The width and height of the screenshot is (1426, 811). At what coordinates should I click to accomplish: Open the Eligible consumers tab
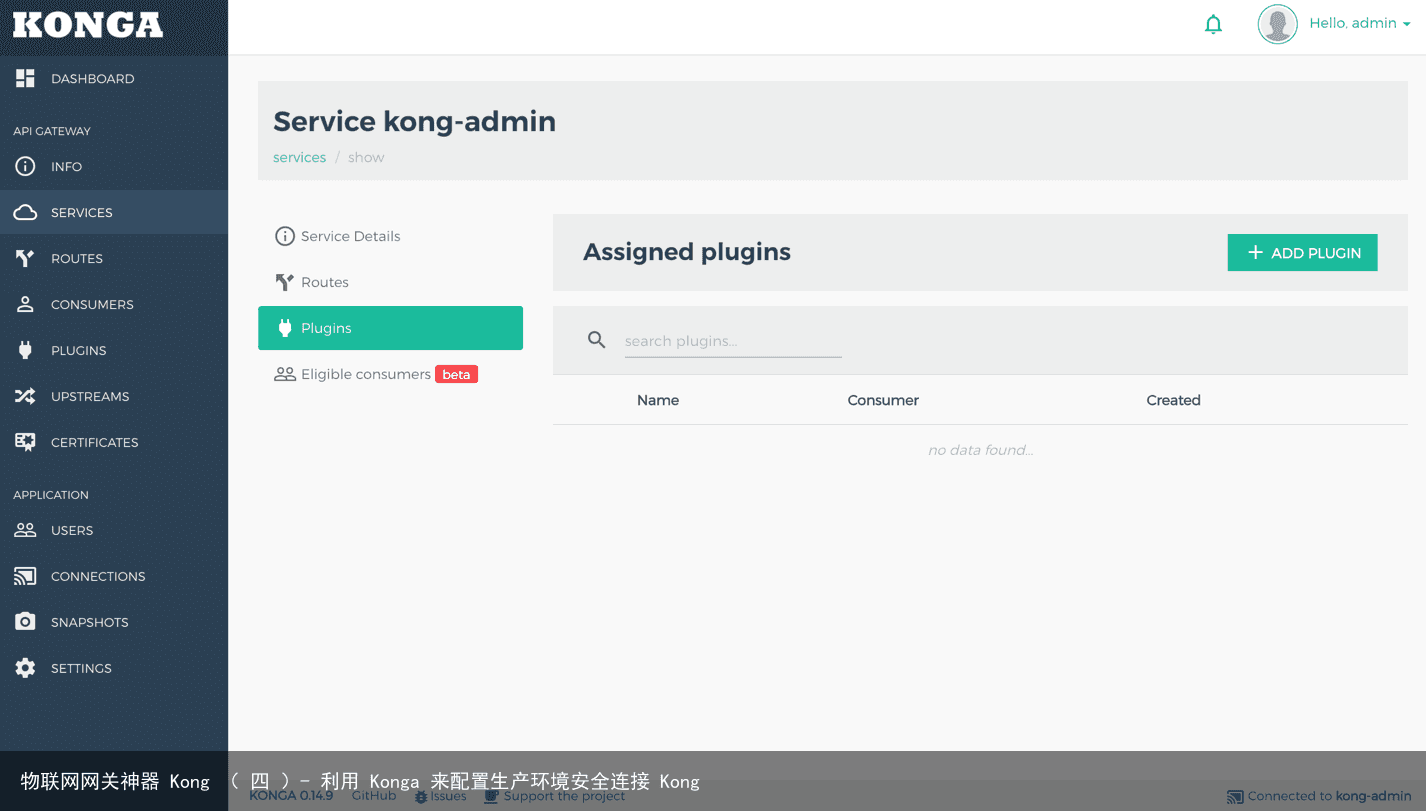[390, 374]
